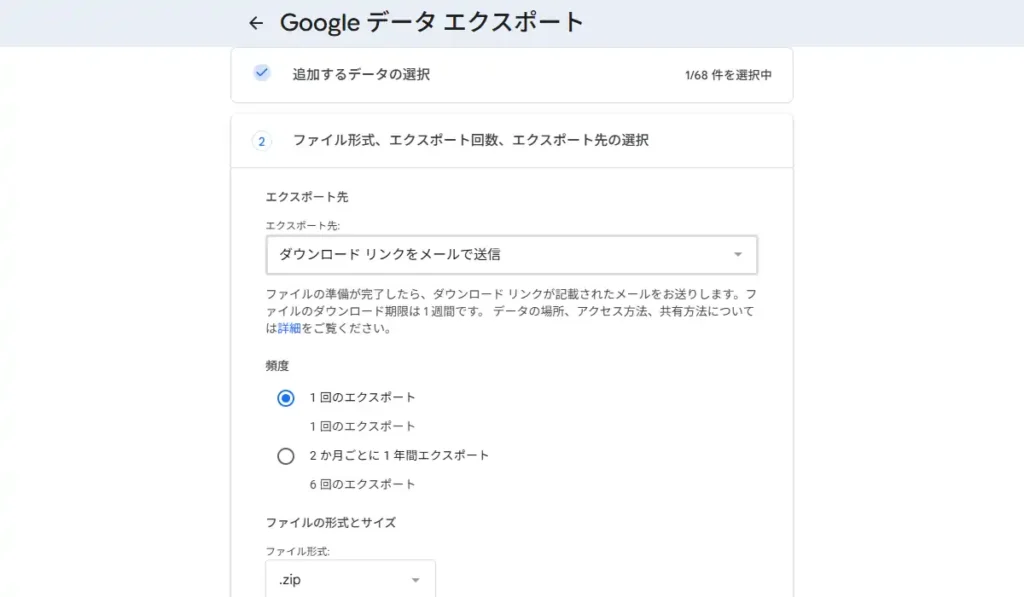Click the エクスポート先 section heading

coord(288,196)
